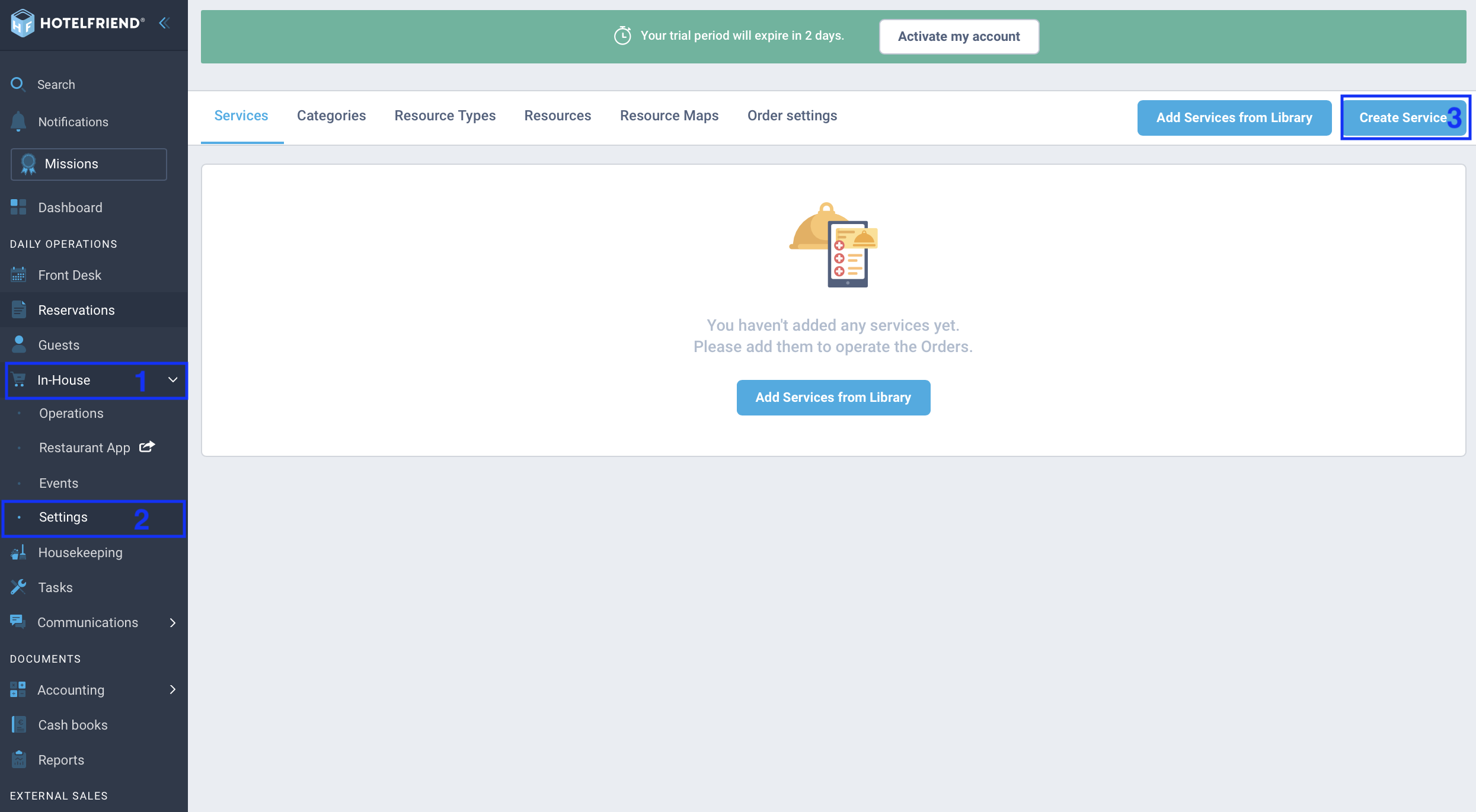Click the Front Desk calendar icon
The image size is (1476, 812).
(x=18, y=275)
